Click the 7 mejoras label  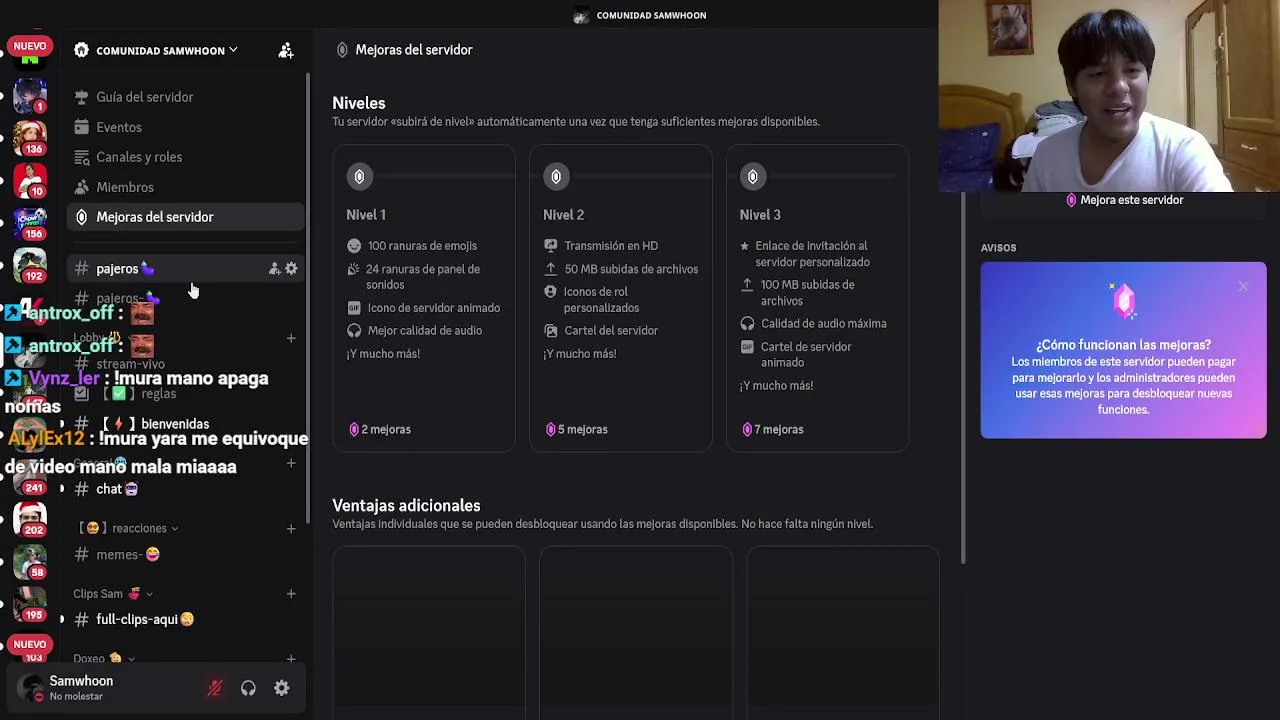[x=773, y=429]
